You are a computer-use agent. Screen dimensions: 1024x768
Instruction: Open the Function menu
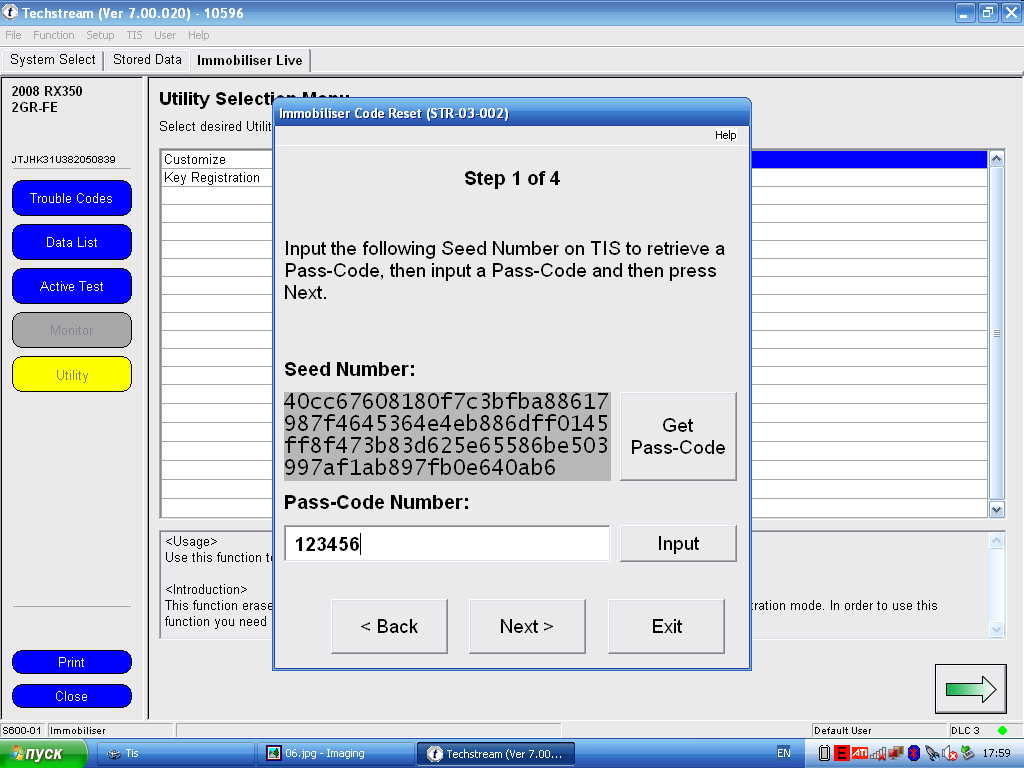(x=54, y=35)
